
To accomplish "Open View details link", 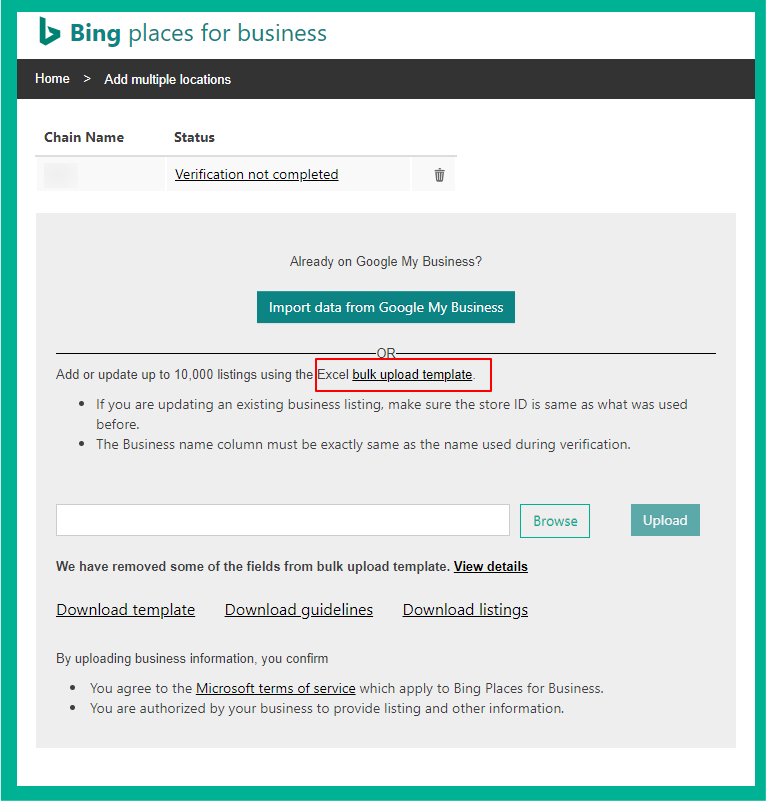I will point(491,566).
